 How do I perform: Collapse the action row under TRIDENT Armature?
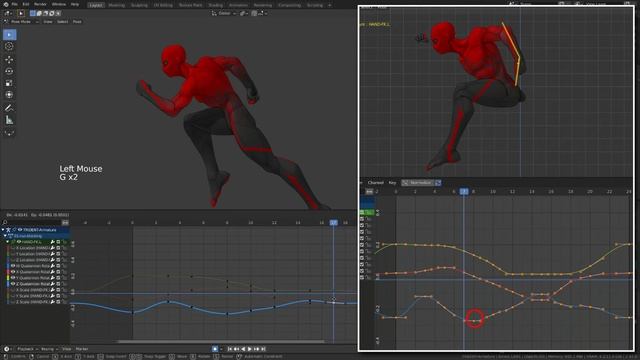pos(5,236)
